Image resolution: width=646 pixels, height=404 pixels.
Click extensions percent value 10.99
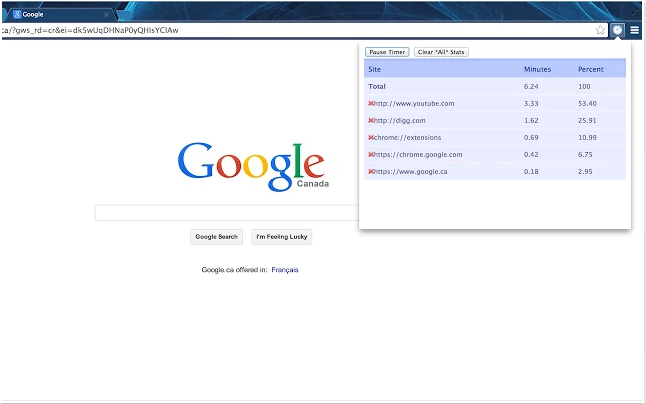tap(587, 137)
